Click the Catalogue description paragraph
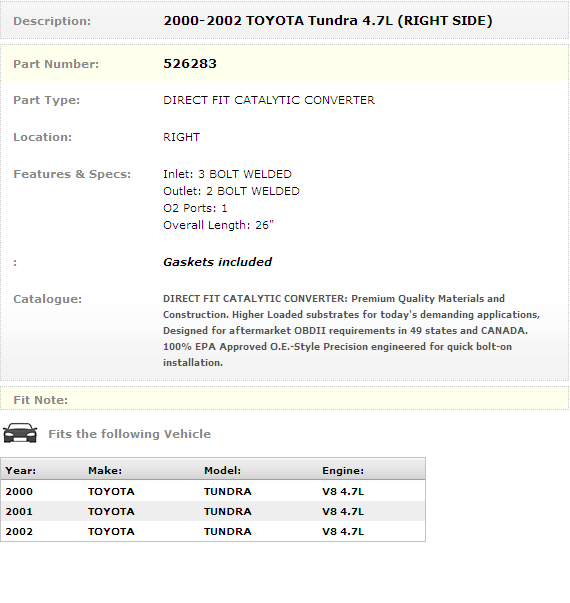Screen dimensions: 570x603 (x=352, y=330)
